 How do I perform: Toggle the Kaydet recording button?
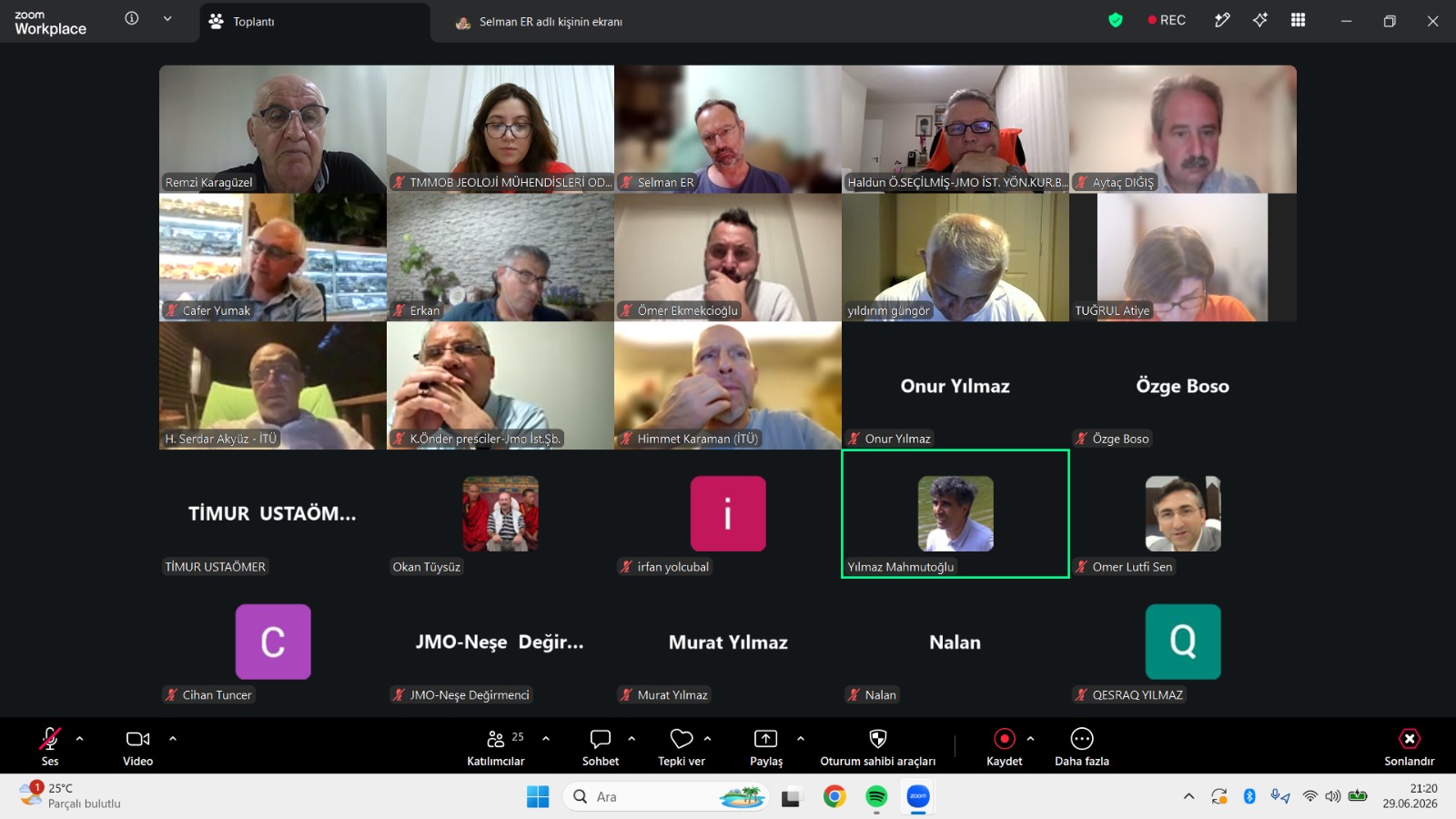click(x=1005, y=747)
